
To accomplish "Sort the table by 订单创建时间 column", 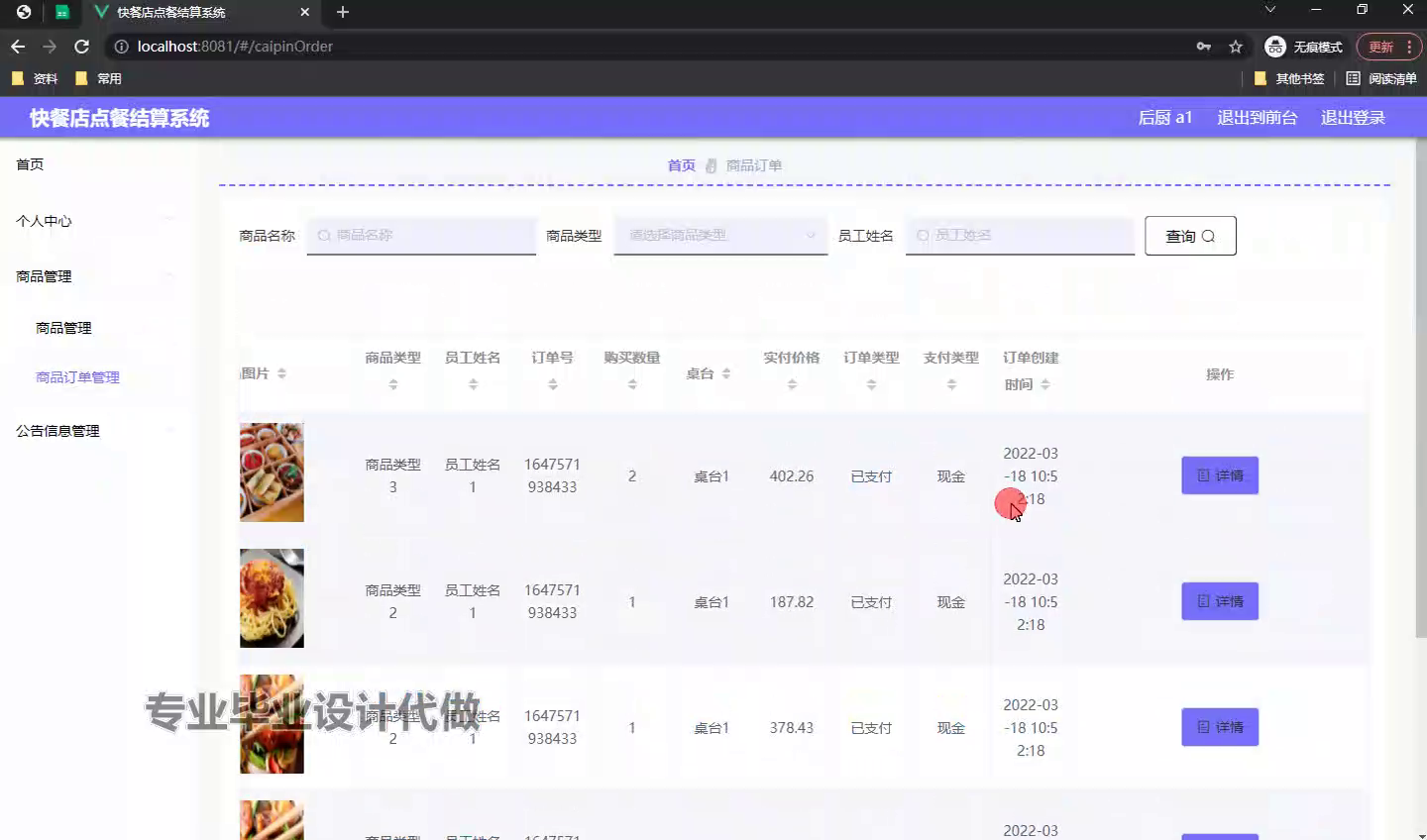I will (1045, 384).
